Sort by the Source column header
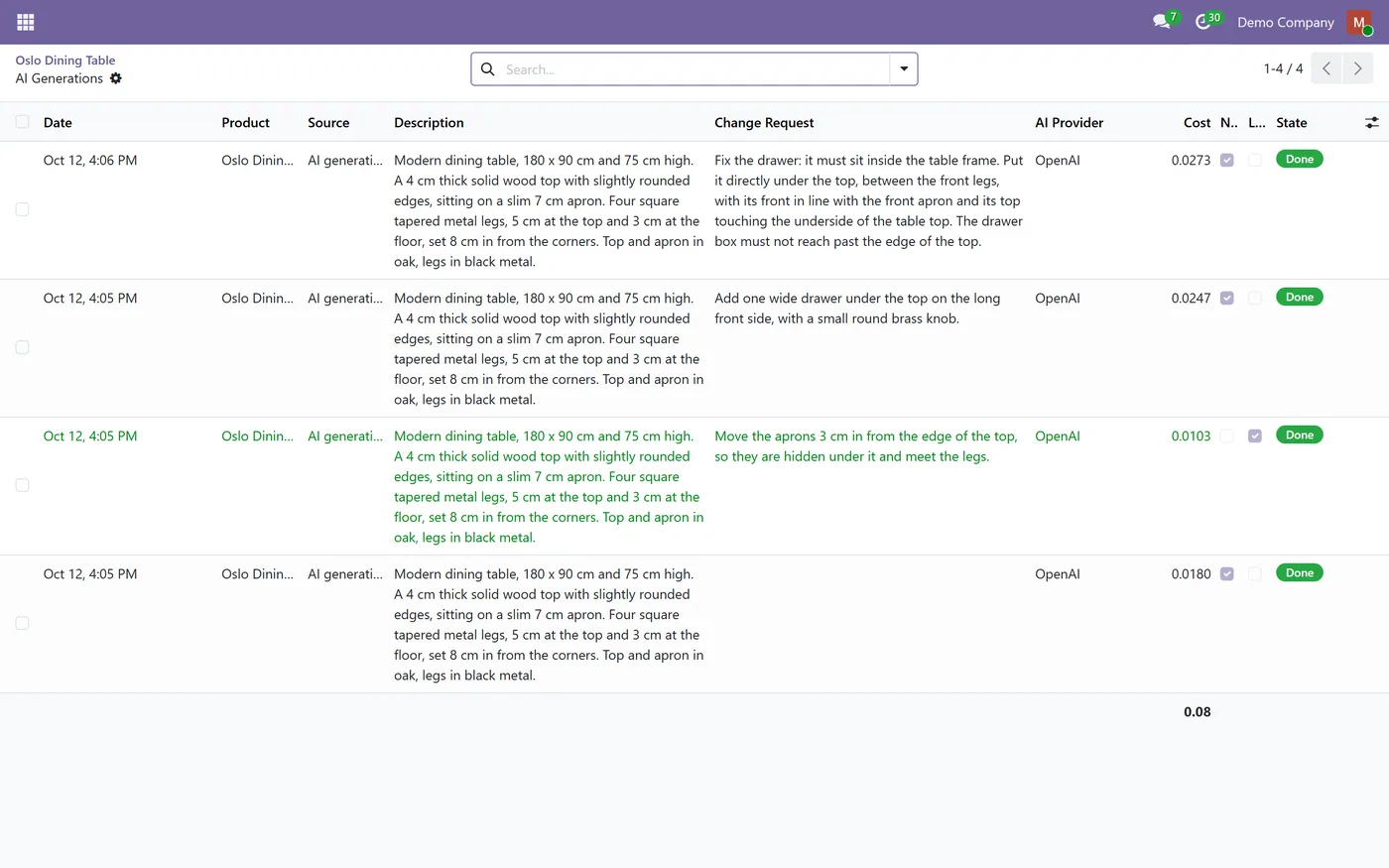 click(328, 123)
